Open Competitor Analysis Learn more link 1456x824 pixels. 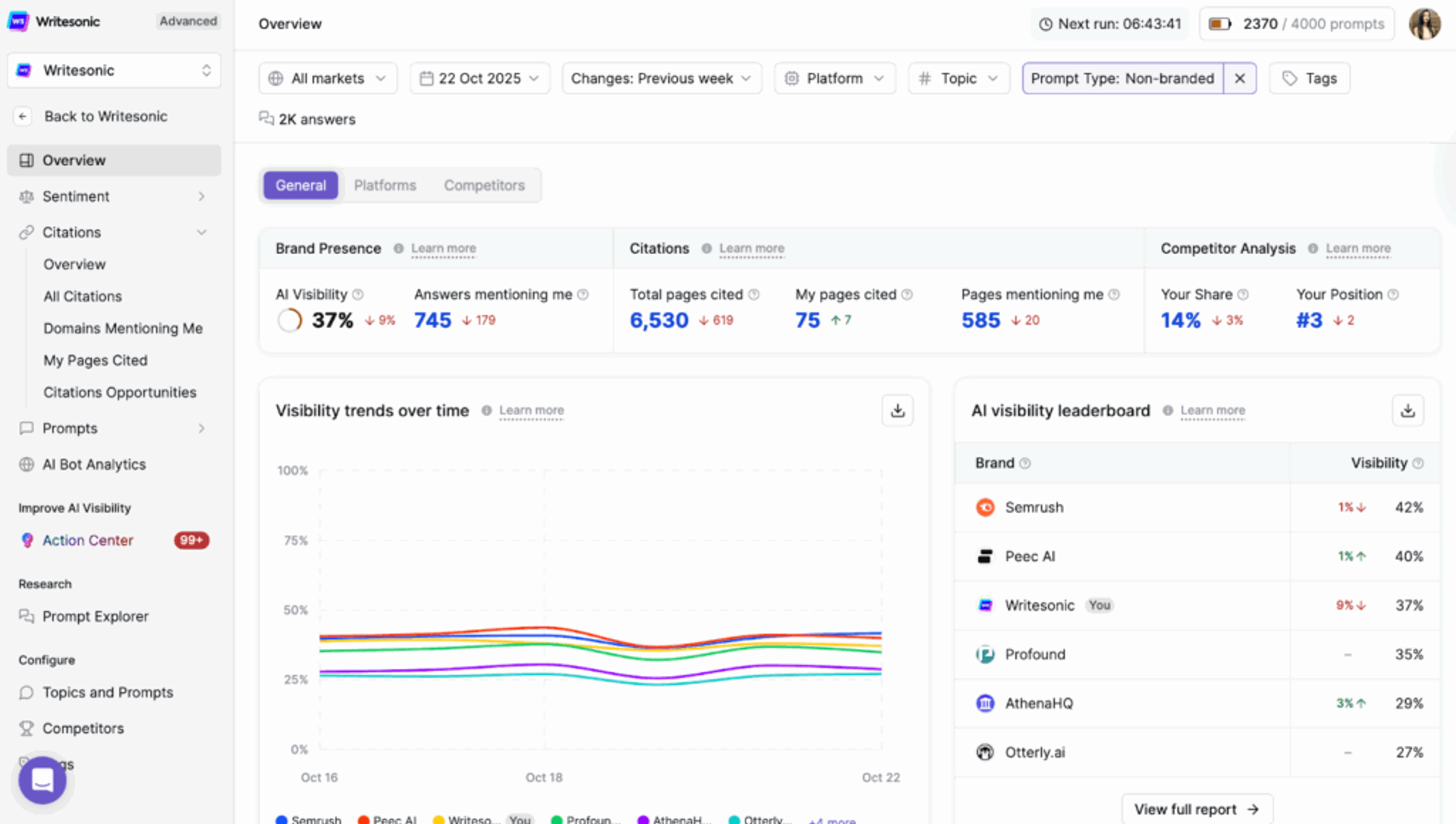tap(1358, 249)
